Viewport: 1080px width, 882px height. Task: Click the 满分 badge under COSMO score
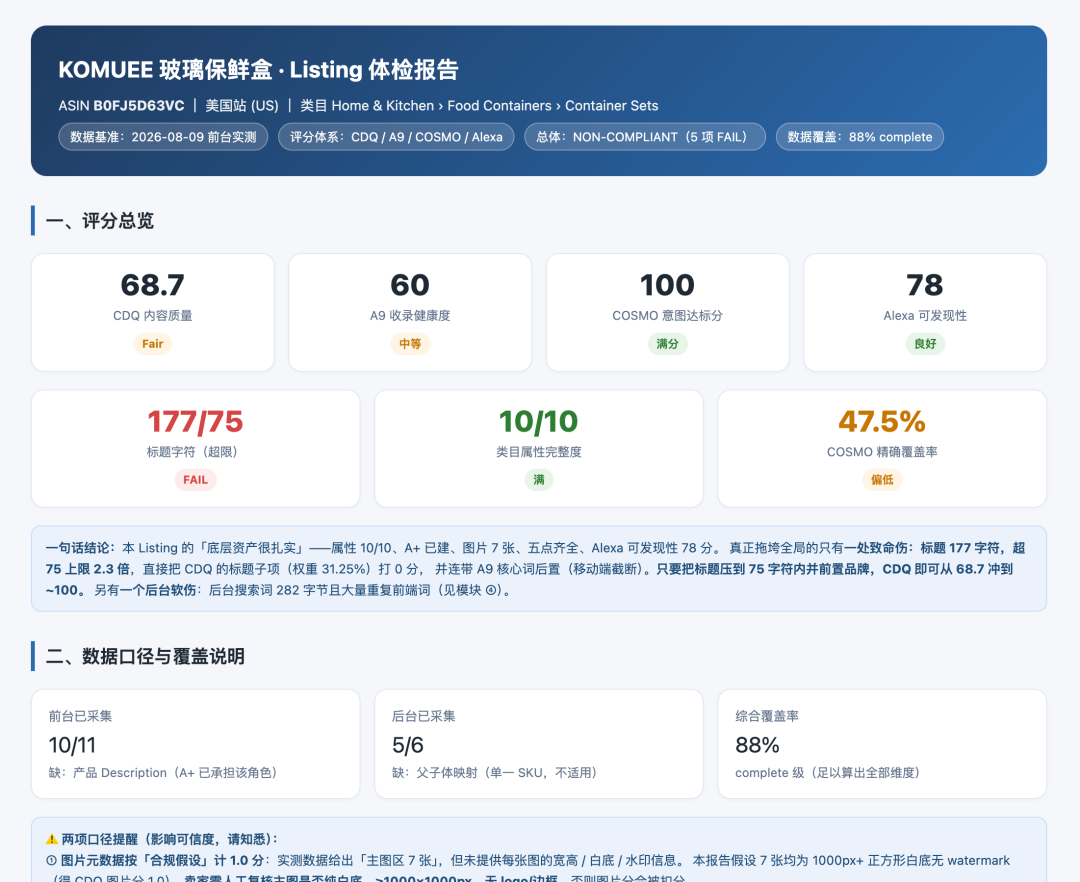[667, 344]
